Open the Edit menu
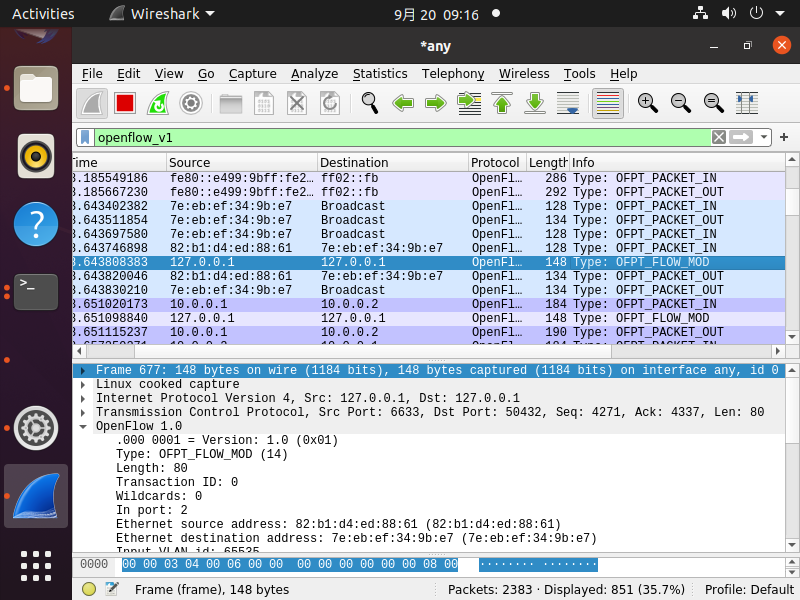Viewport: 800px width, 600px height. 129,74
